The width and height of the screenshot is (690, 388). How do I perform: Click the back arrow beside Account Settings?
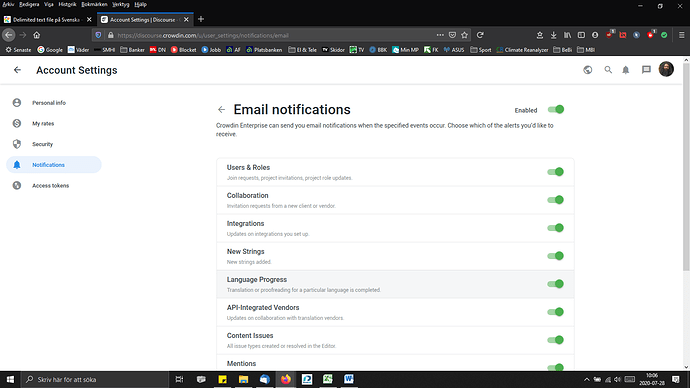[17, 70]
